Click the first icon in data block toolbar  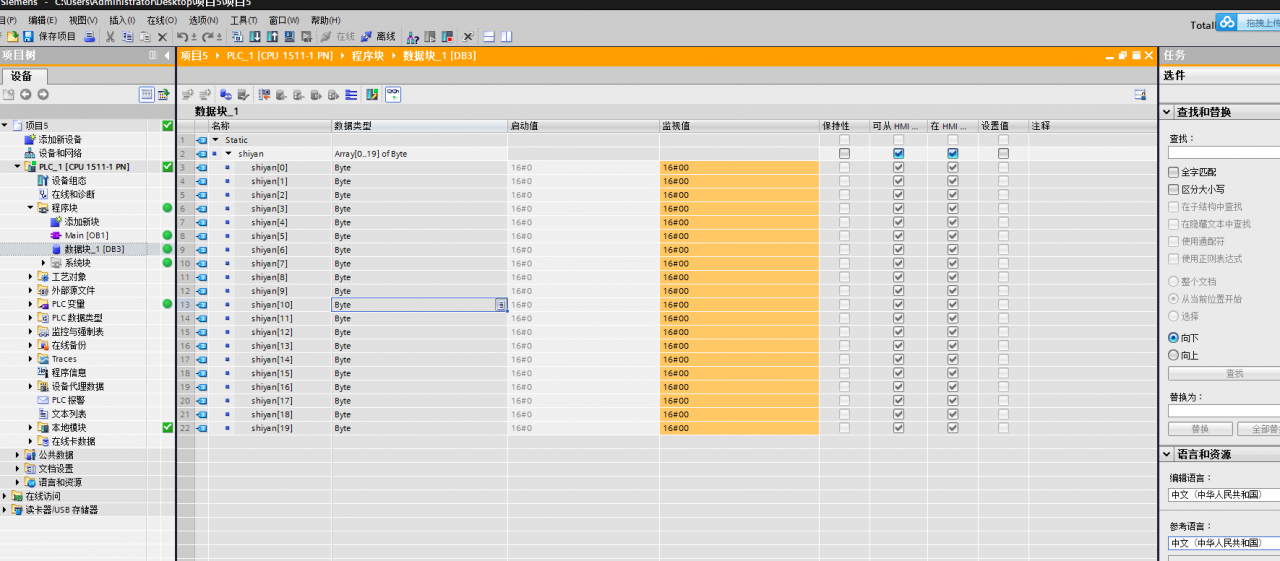[188, 94]
